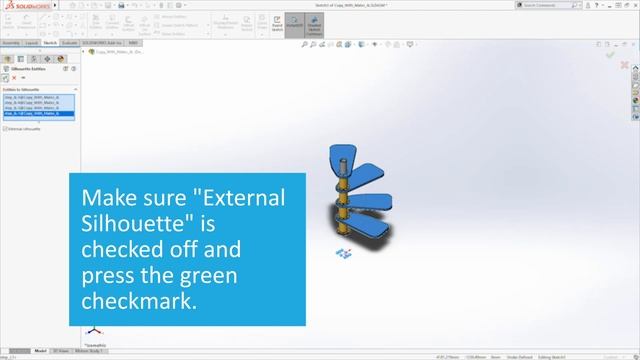
Task: Select the Convert Entities tool
Action: click(x=112, y=22)
